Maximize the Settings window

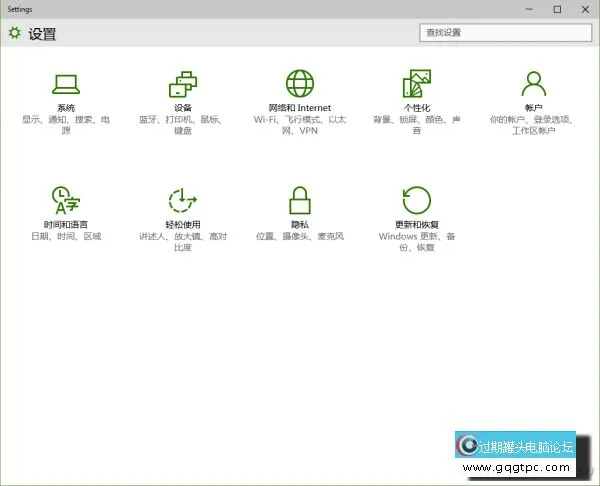(557, 9)
